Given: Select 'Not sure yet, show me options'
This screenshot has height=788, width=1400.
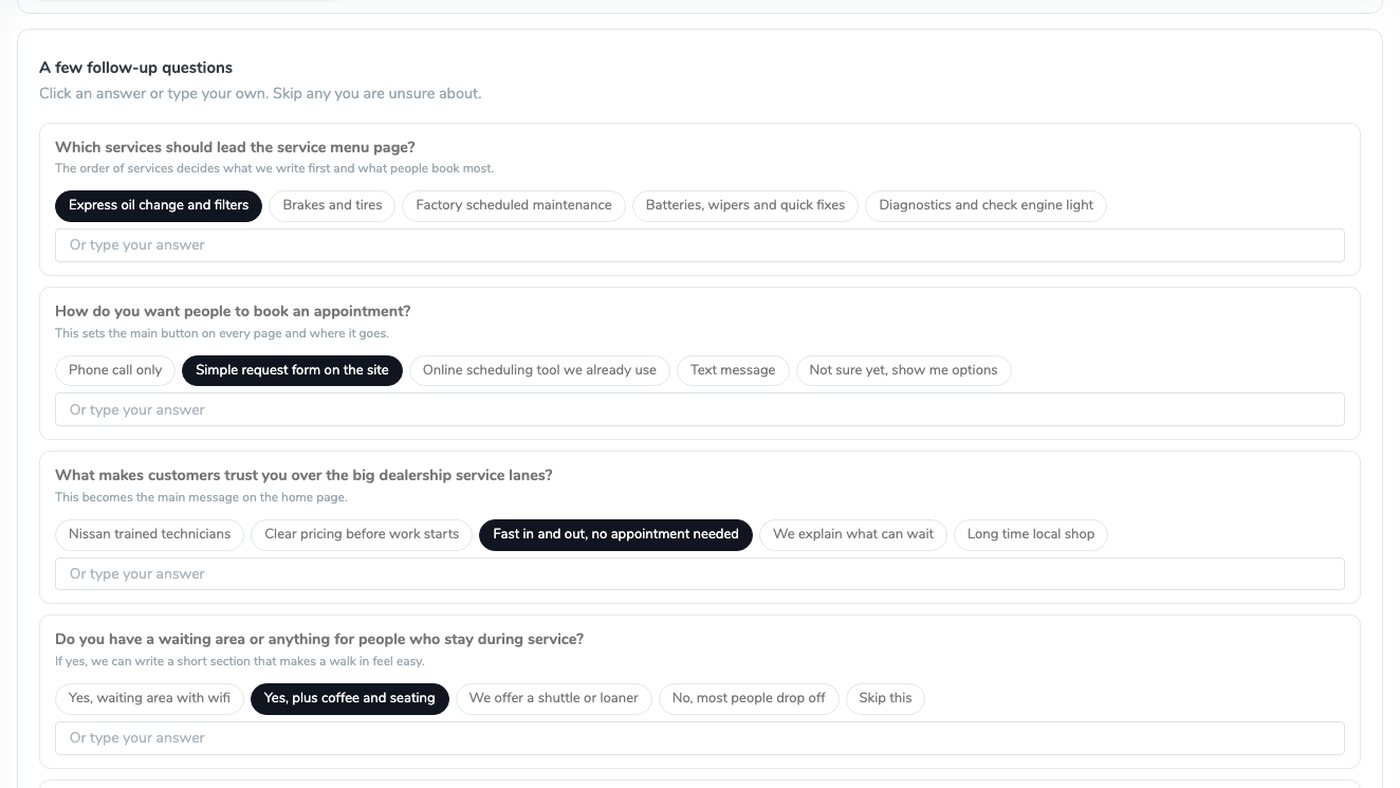Looking at the screenshot, I should click(x=904, y=371).
